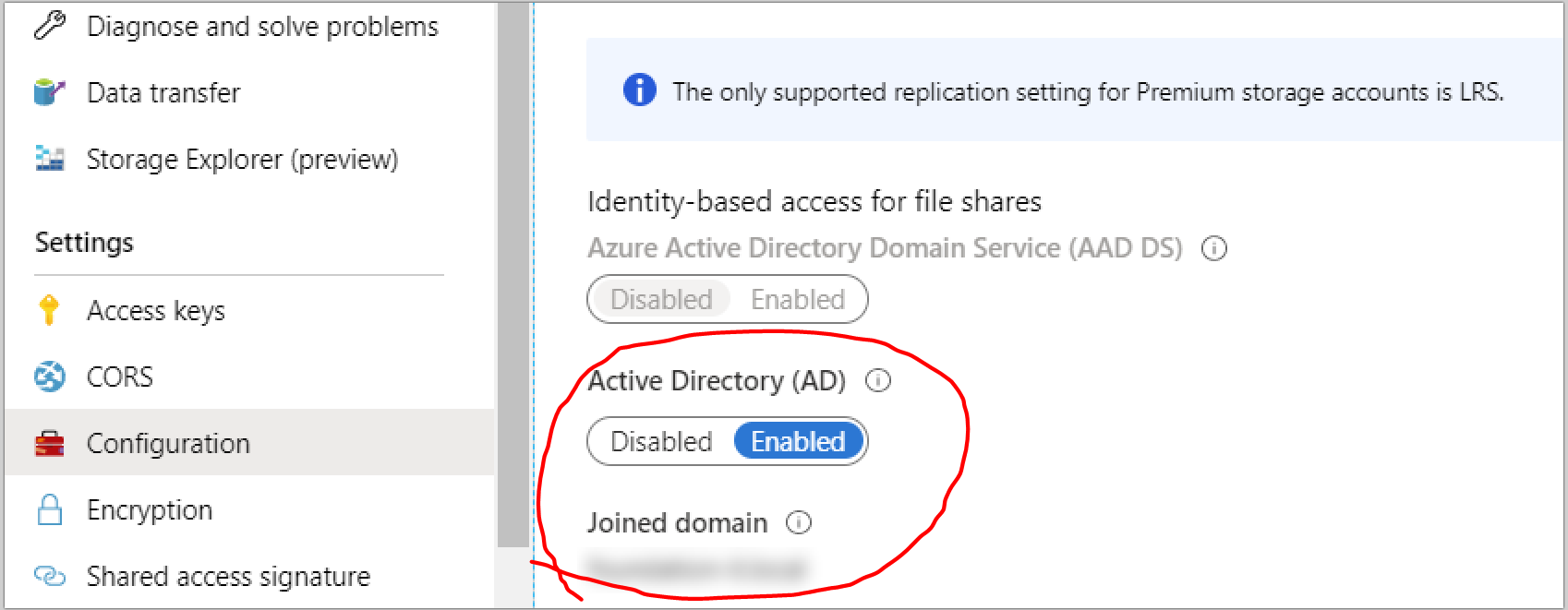Screen dimensions: 1568x610
Task: Click info icon next to AAD DS label
Action: pyautogui.click(x=1214, y=248)
